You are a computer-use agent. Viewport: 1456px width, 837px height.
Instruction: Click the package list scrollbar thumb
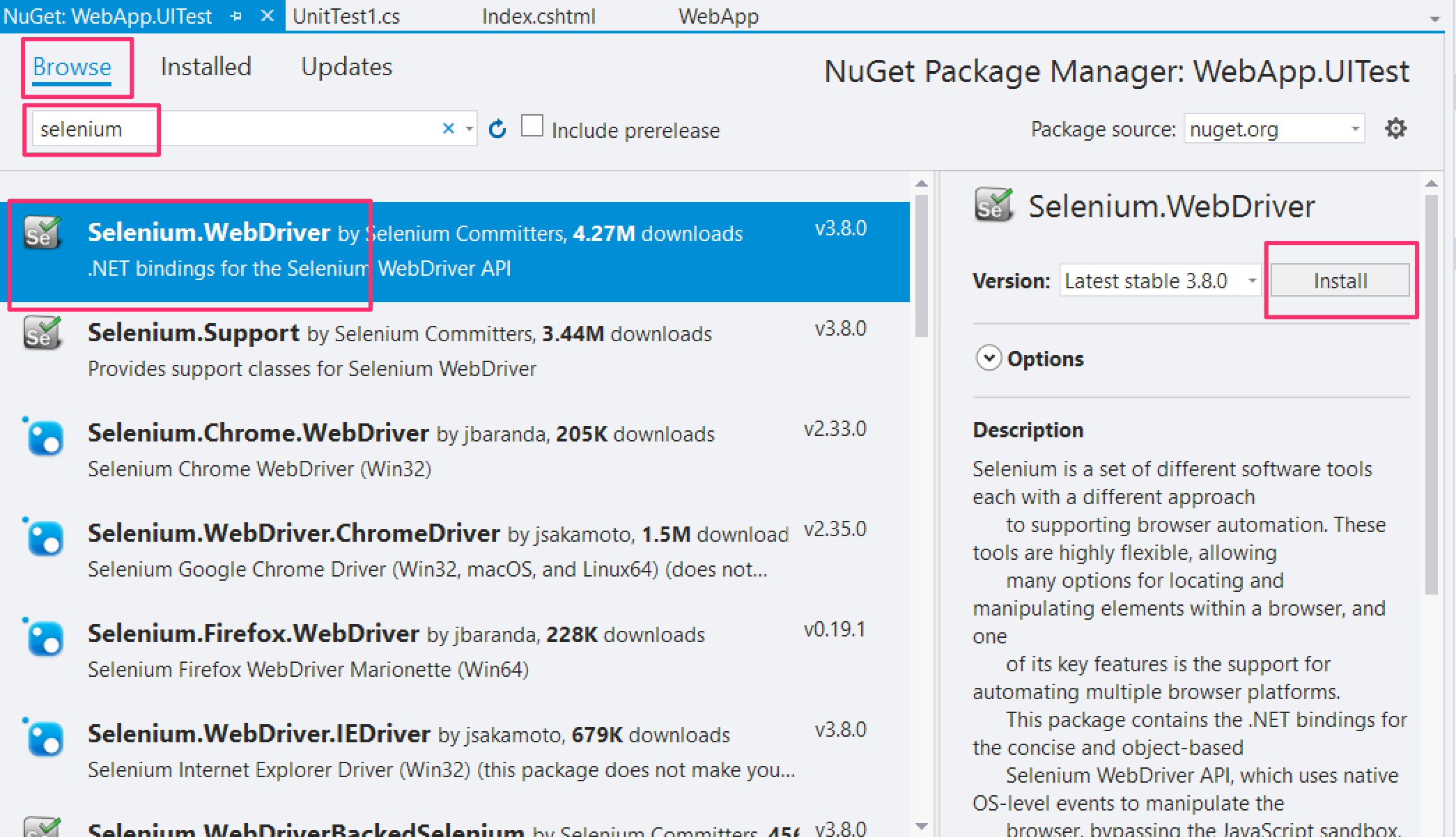(921, 265)
